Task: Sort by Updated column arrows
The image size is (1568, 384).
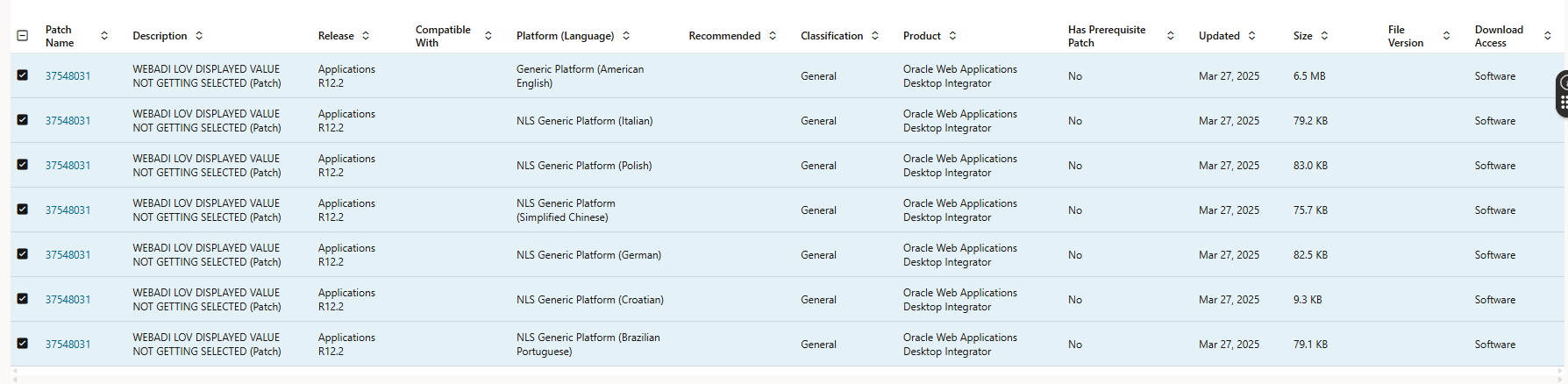Action: pos(1251,36)
